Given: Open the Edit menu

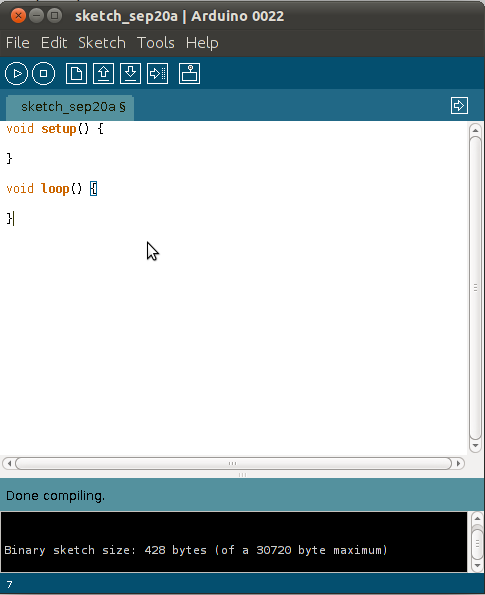Looking at the screenshot, I should pyautogui.click(x=54, y=43).
